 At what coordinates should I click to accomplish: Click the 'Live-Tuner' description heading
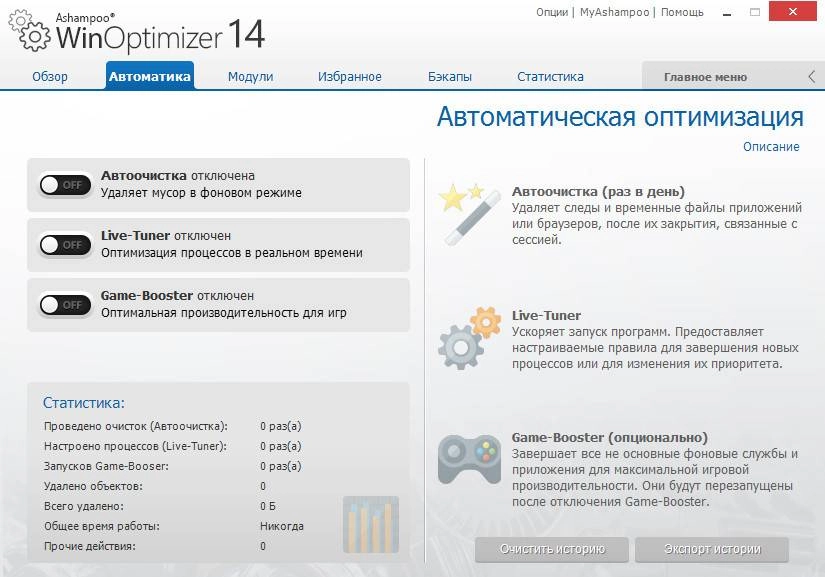(x=546, y=316)
